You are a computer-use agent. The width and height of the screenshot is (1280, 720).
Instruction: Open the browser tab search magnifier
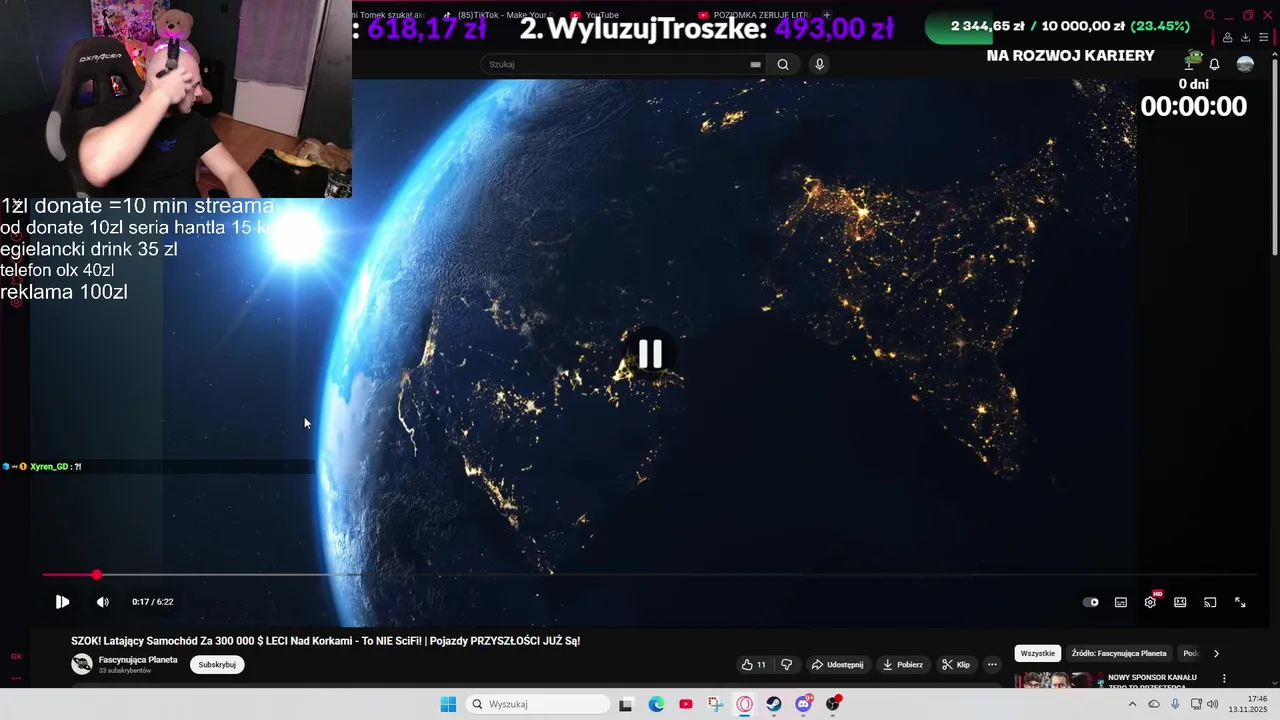tap(1209, 15)
